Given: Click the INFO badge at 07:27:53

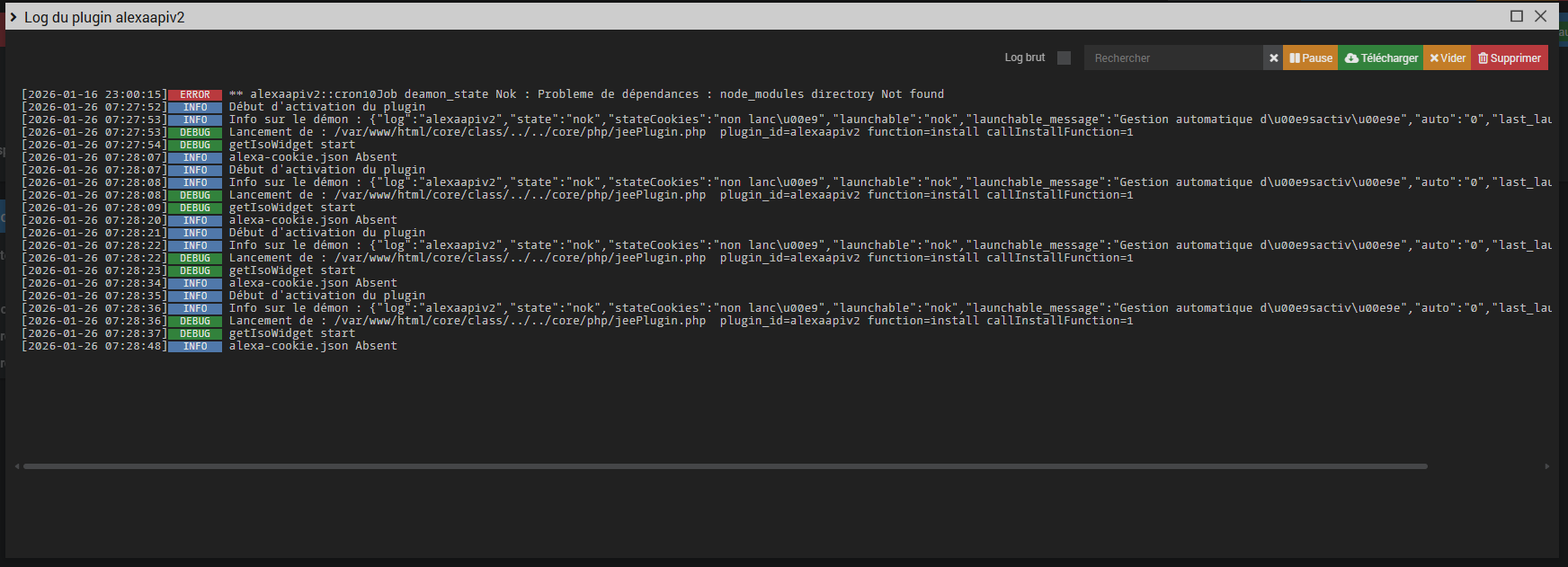Looking at the screenshot, I should coord(195,120).
